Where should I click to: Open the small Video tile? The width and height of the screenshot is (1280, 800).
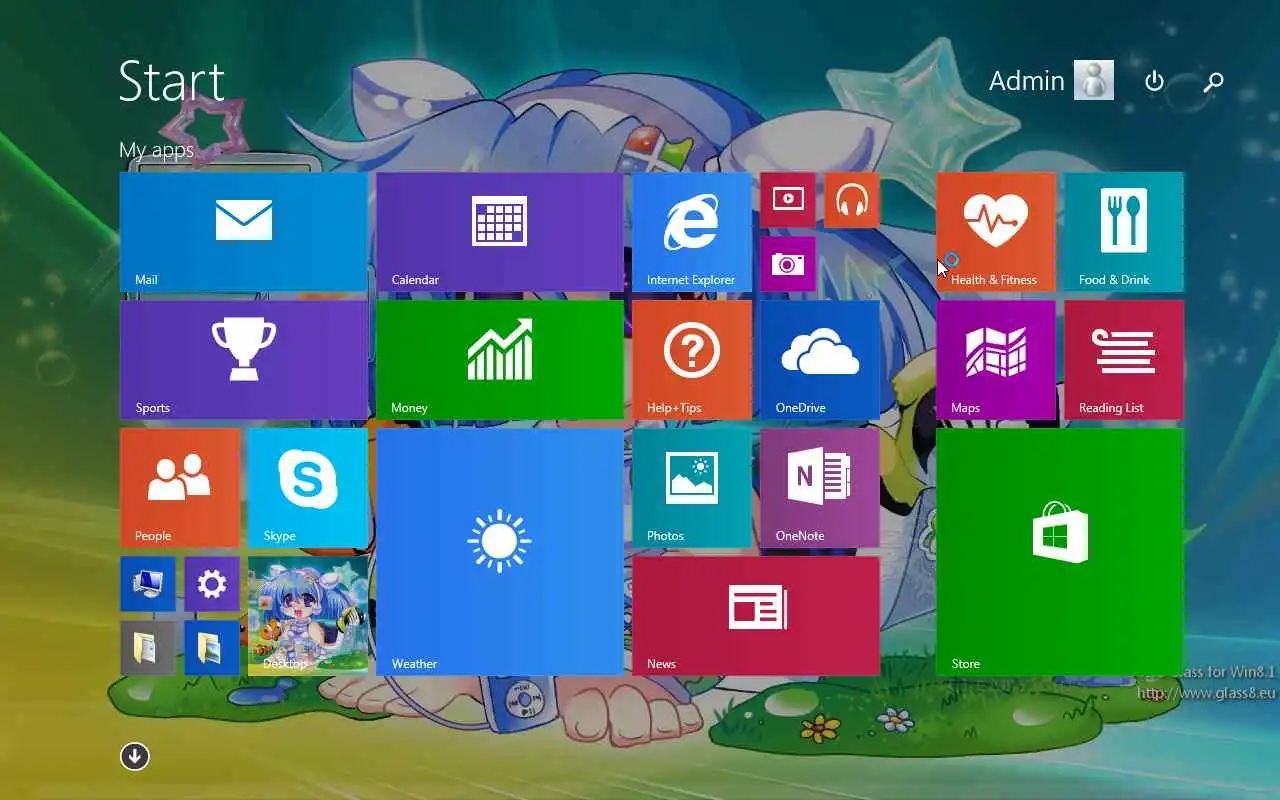[x=788, y=200]
